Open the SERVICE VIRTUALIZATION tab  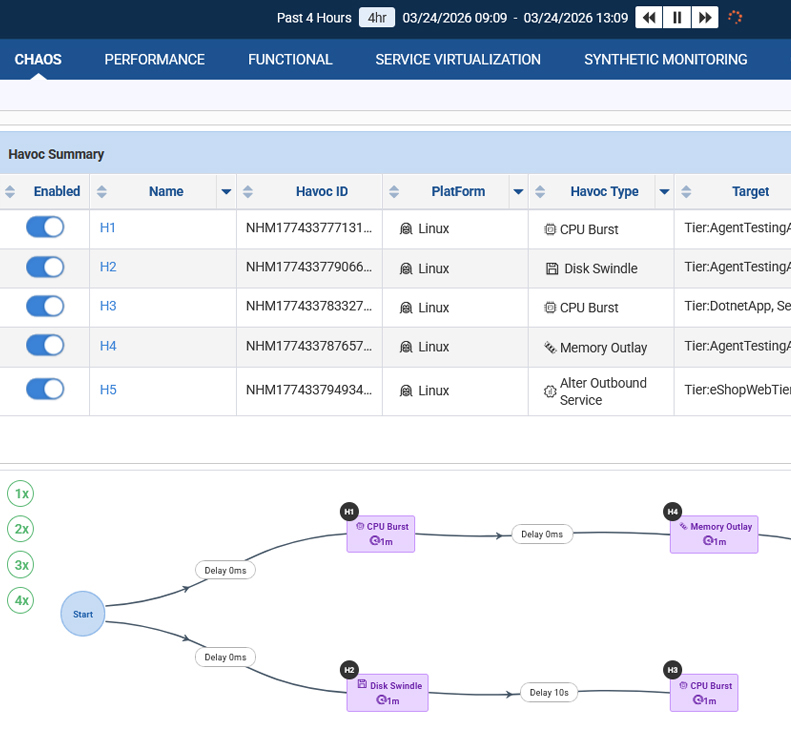tap(458, 60)
